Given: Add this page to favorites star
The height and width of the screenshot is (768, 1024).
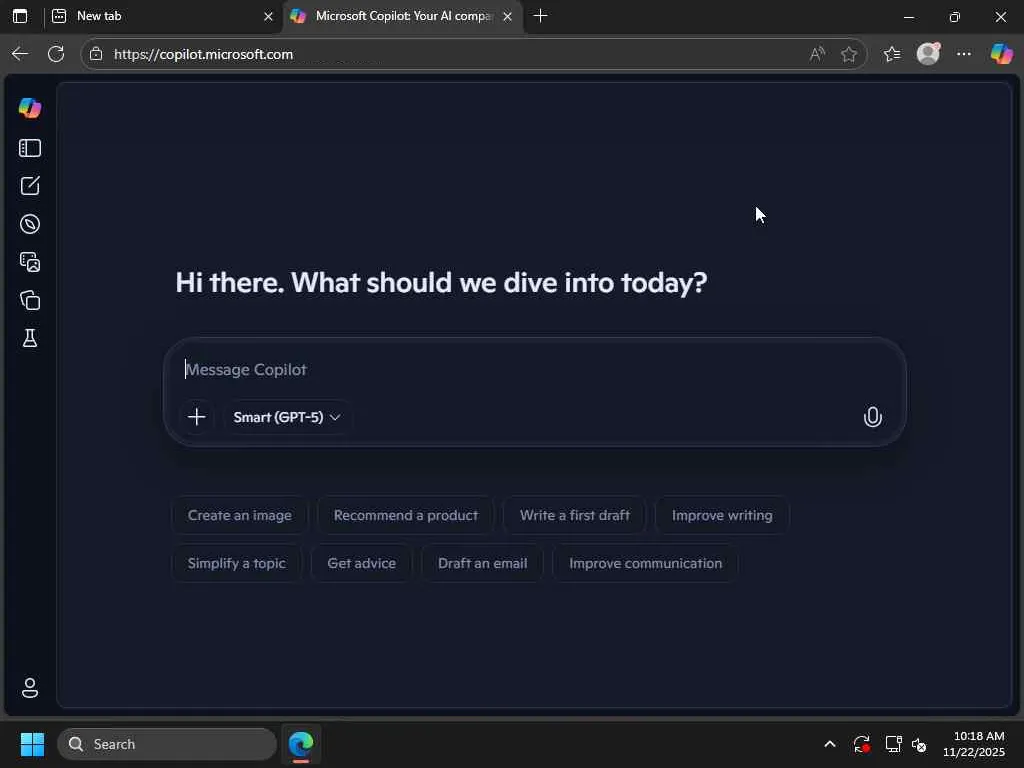Looking at the screenshot, I should coord(849,54).
